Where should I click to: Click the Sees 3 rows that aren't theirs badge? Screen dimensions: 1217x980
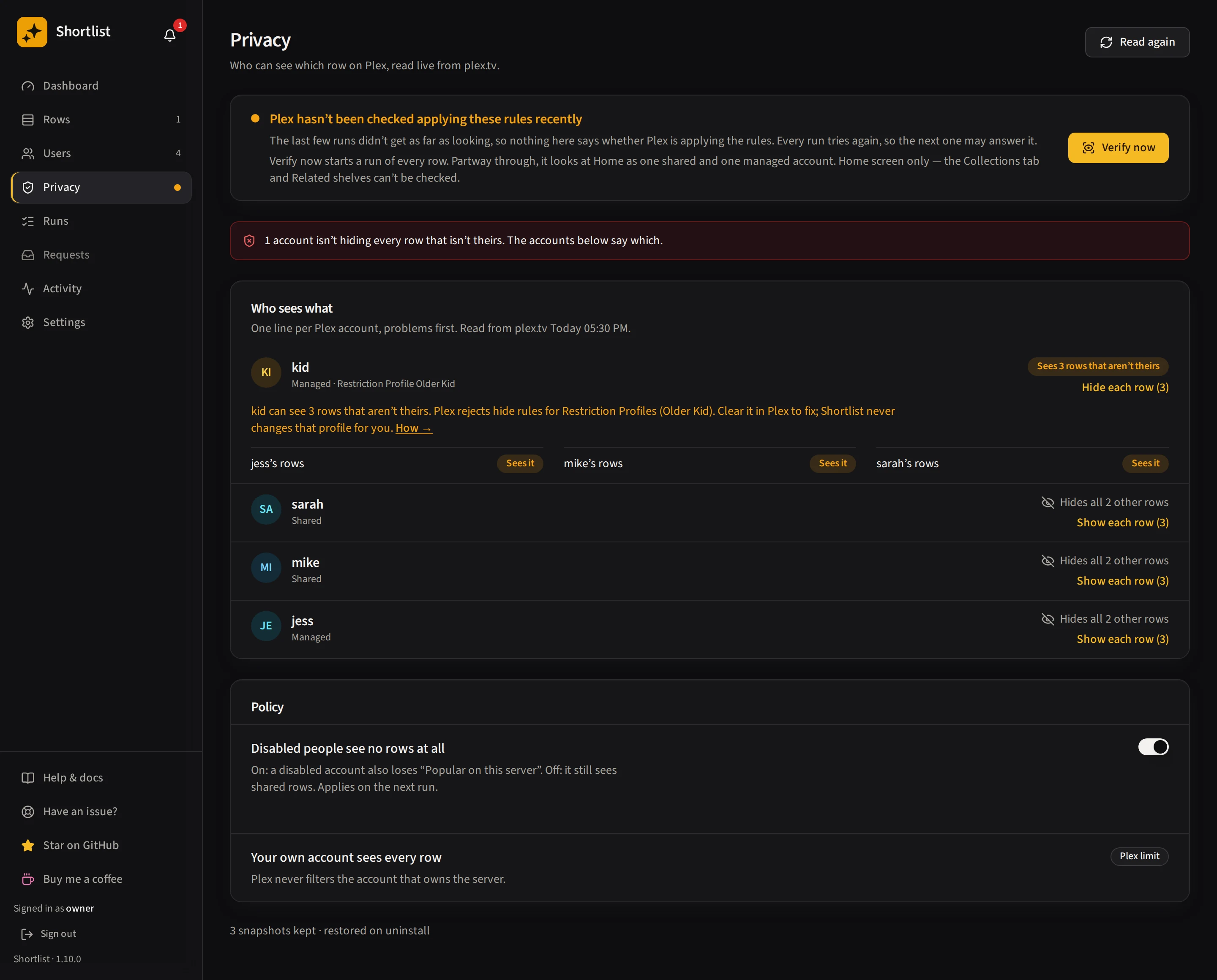1098,366
